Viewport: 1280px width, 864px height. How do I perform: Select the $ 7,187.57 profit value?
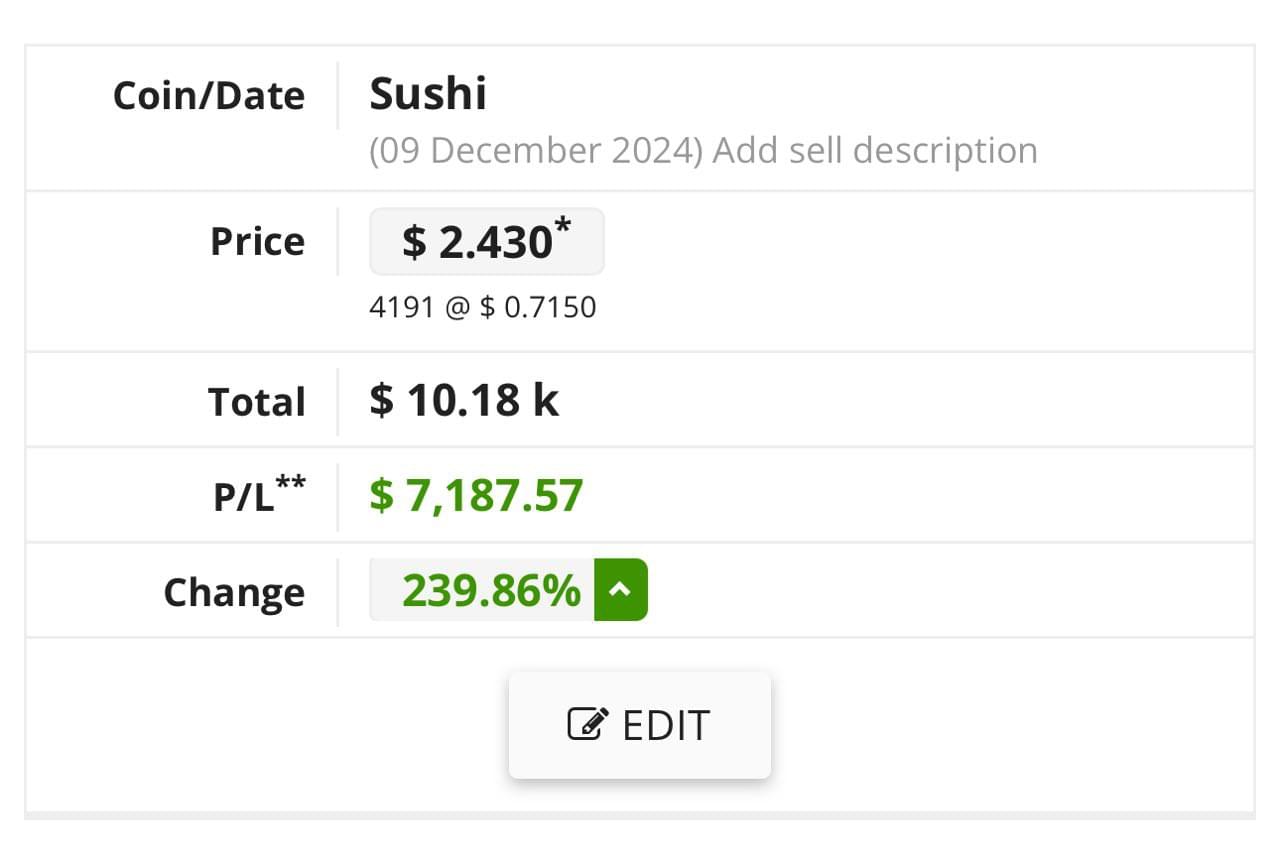[476, 496]
